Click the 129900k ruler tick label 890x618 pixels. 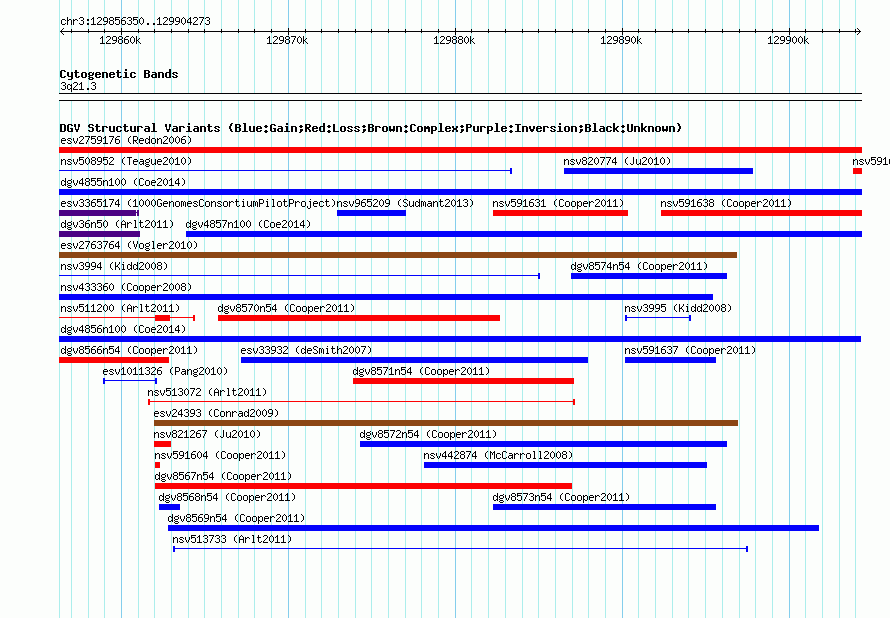[788, 40]
